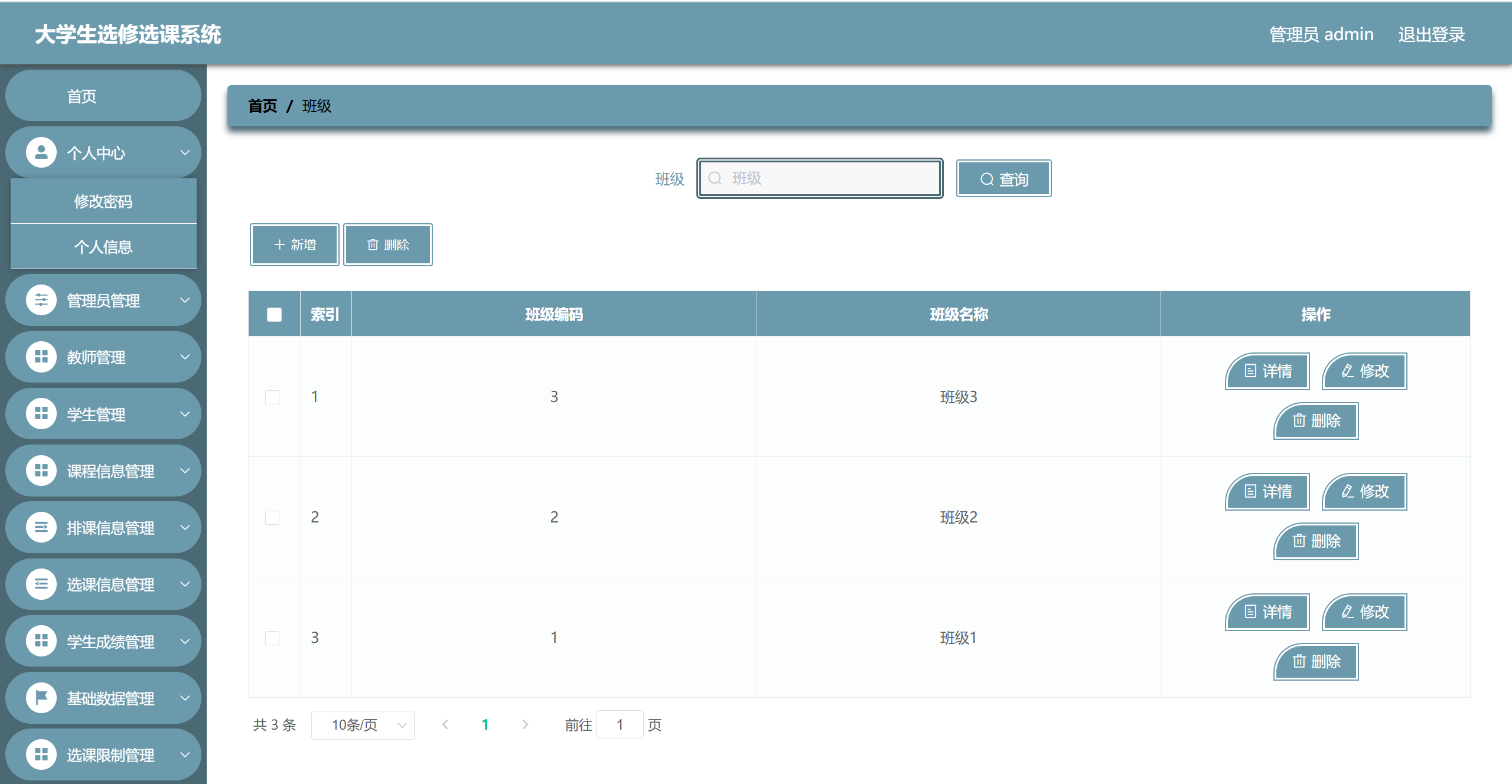Image resolution: width=1512 pixels, height=784 pixels.
Task: Click the list icon beside 排课信息管理
Action: click(x=41, y=527)
